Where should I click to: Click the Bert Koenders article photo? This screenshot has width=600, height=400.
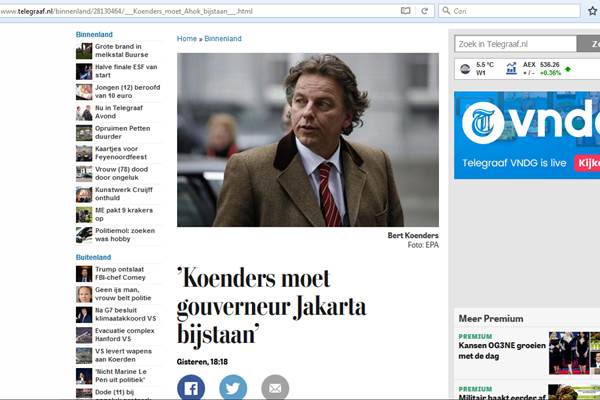(x=308, y=140)
